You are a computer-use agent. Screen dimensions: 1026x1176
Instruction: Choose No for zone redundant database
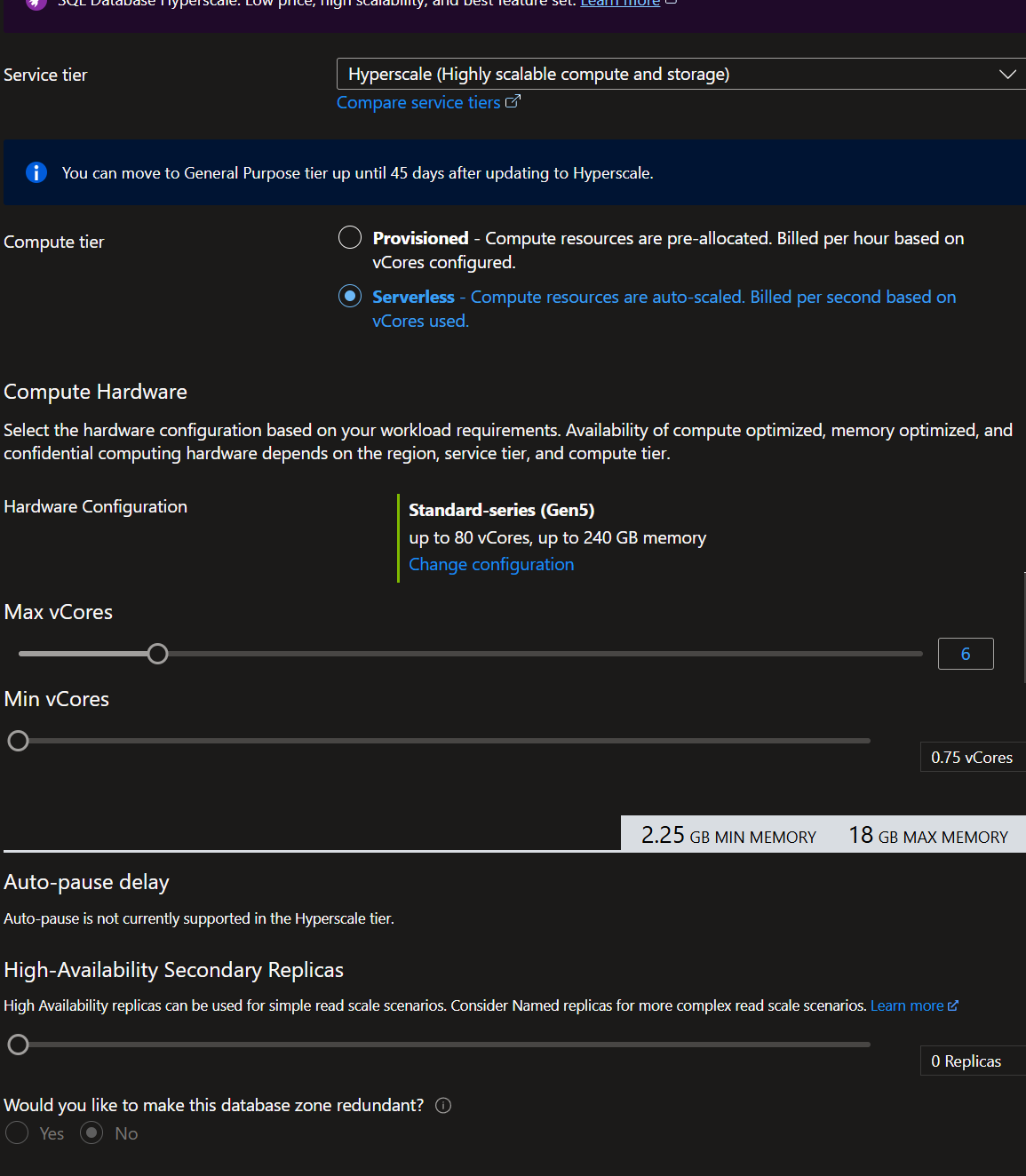(91, 1132)
